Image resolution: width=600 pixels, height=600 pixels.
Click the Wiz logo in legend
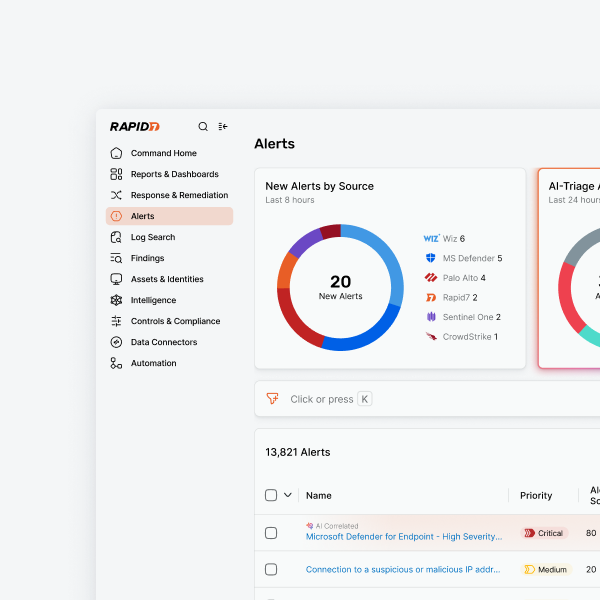(432, 238)
